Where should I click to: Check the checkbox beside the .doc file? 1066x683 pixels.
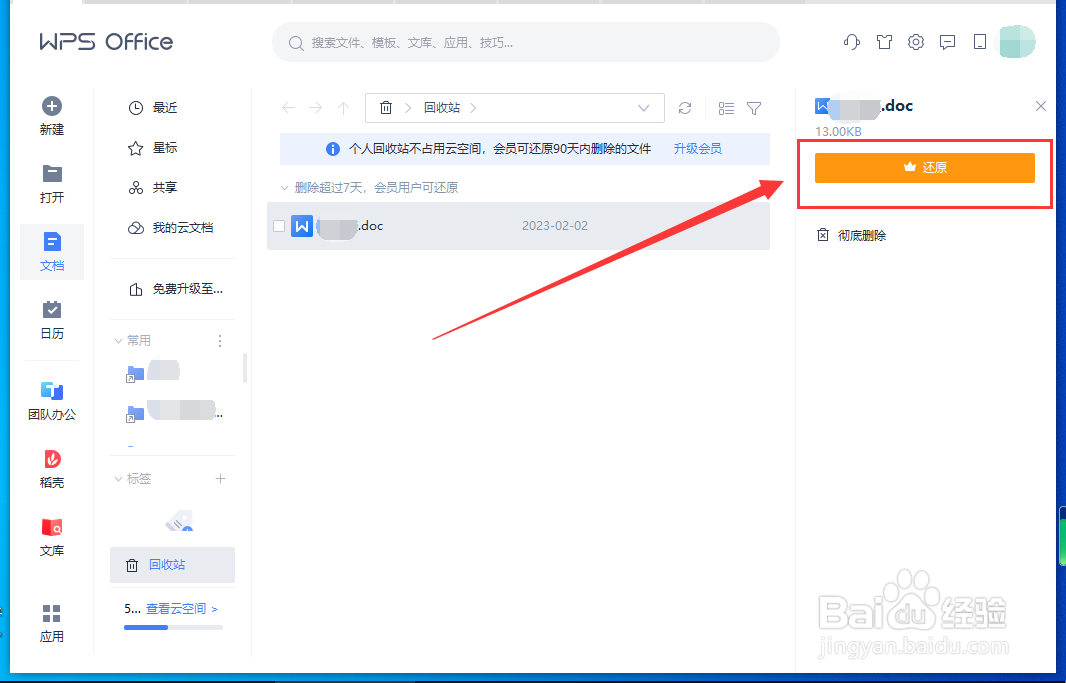(x=279, y=225)
